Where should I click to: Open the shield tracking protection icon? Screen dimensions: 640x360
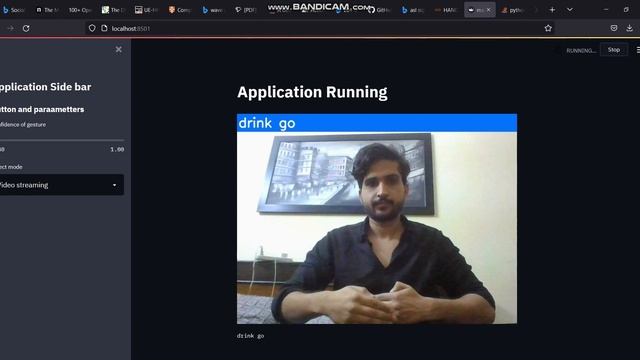pyautogui.click(x=92, y=28)
